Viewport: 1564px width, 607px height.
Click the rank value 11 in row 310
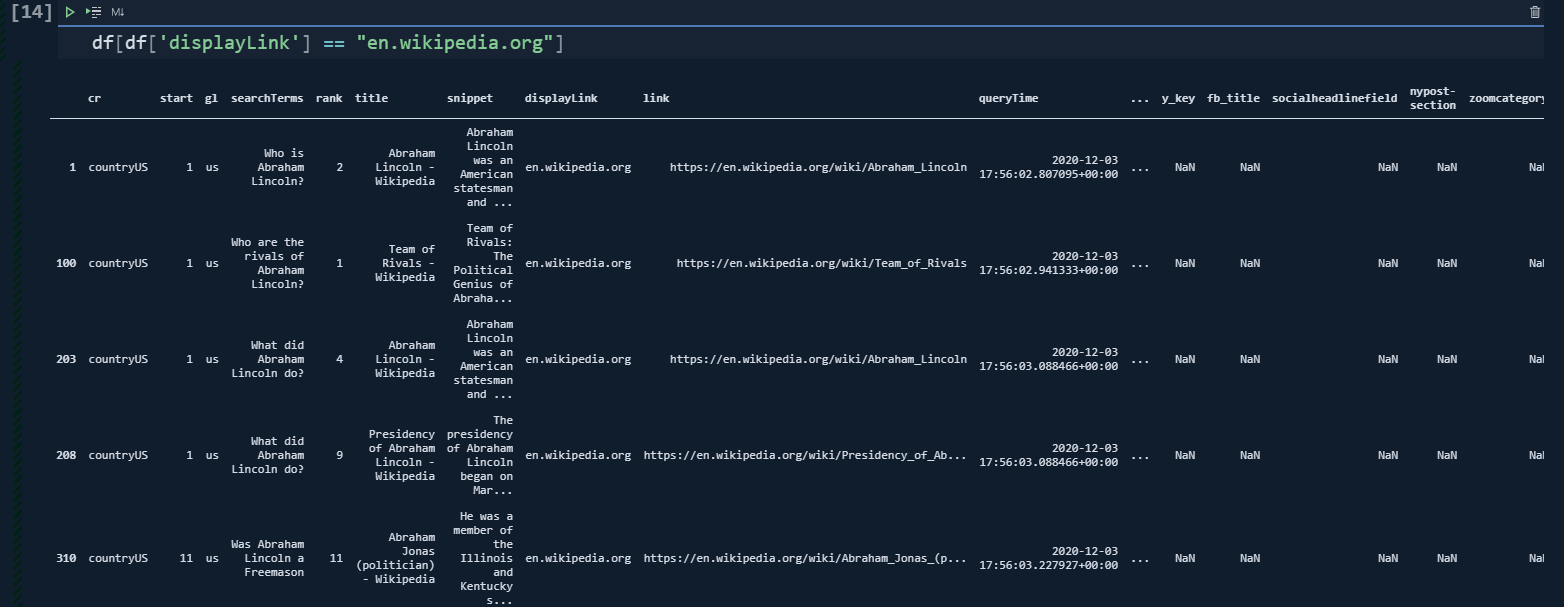tap(336, 558)
